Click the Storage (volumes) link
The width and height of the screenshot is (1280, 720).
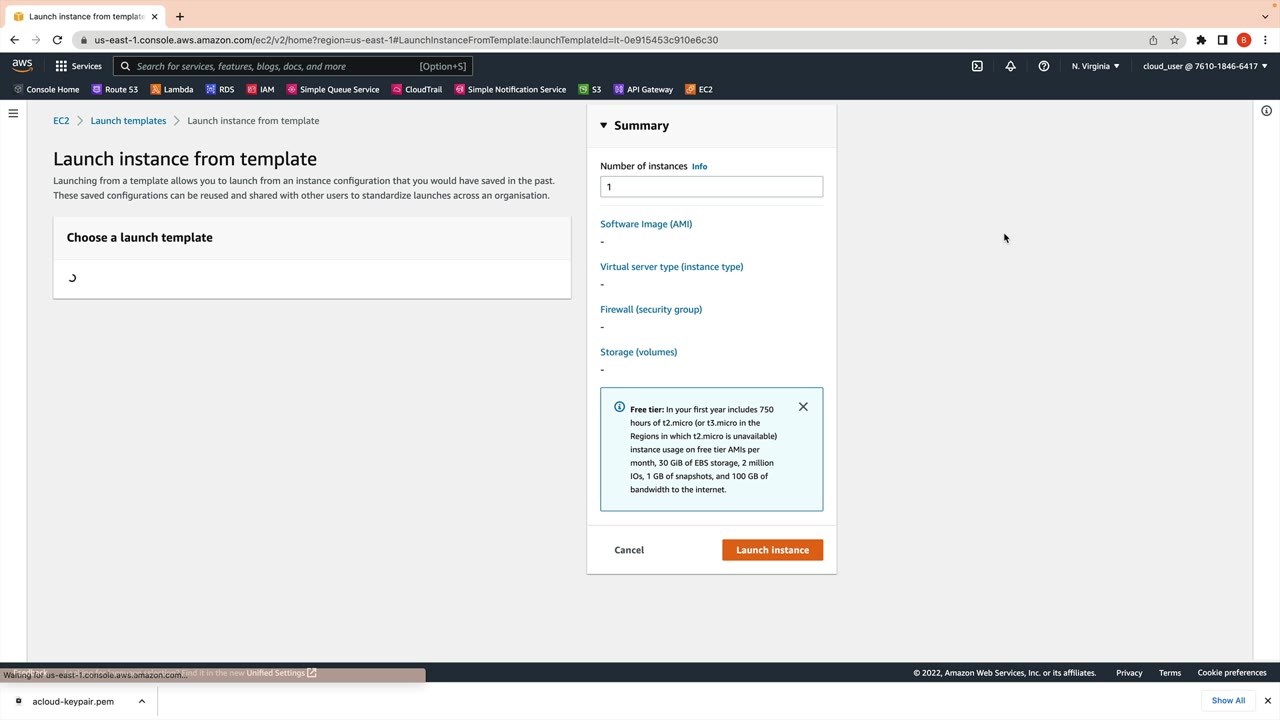638,352
